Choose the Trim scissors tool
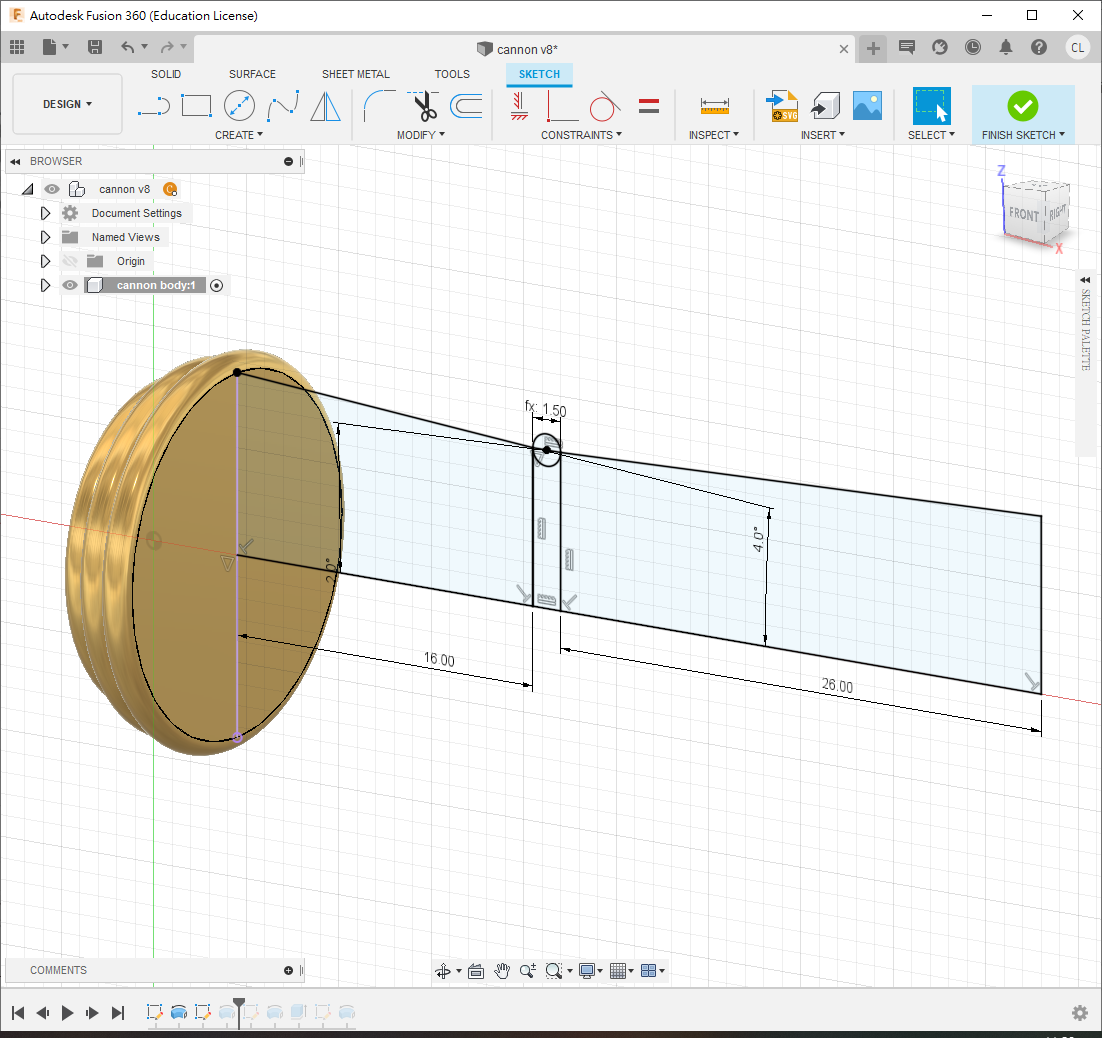Screen dimensions: 1102x1038 click(425, 106)
